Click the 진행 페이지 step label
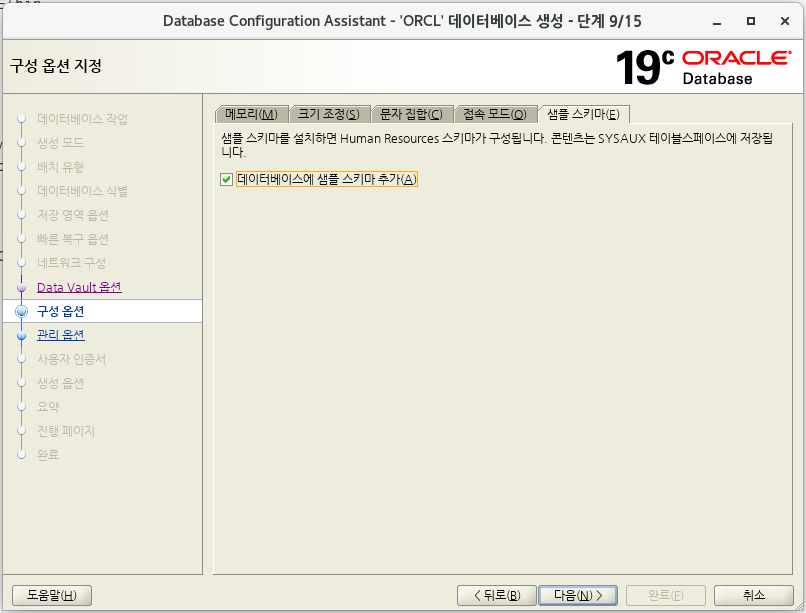 [66, 431]
